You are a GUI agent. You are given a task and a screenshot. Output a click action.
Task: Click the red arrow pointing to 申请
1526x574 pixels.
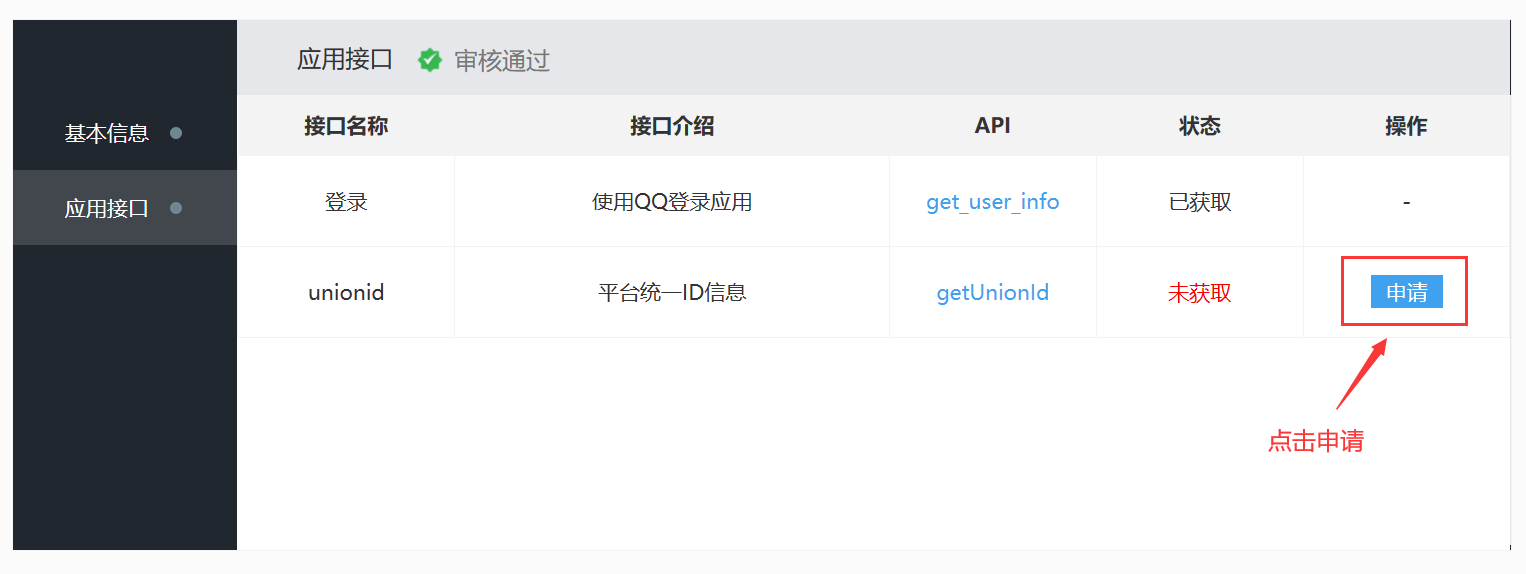(1361, 375)
